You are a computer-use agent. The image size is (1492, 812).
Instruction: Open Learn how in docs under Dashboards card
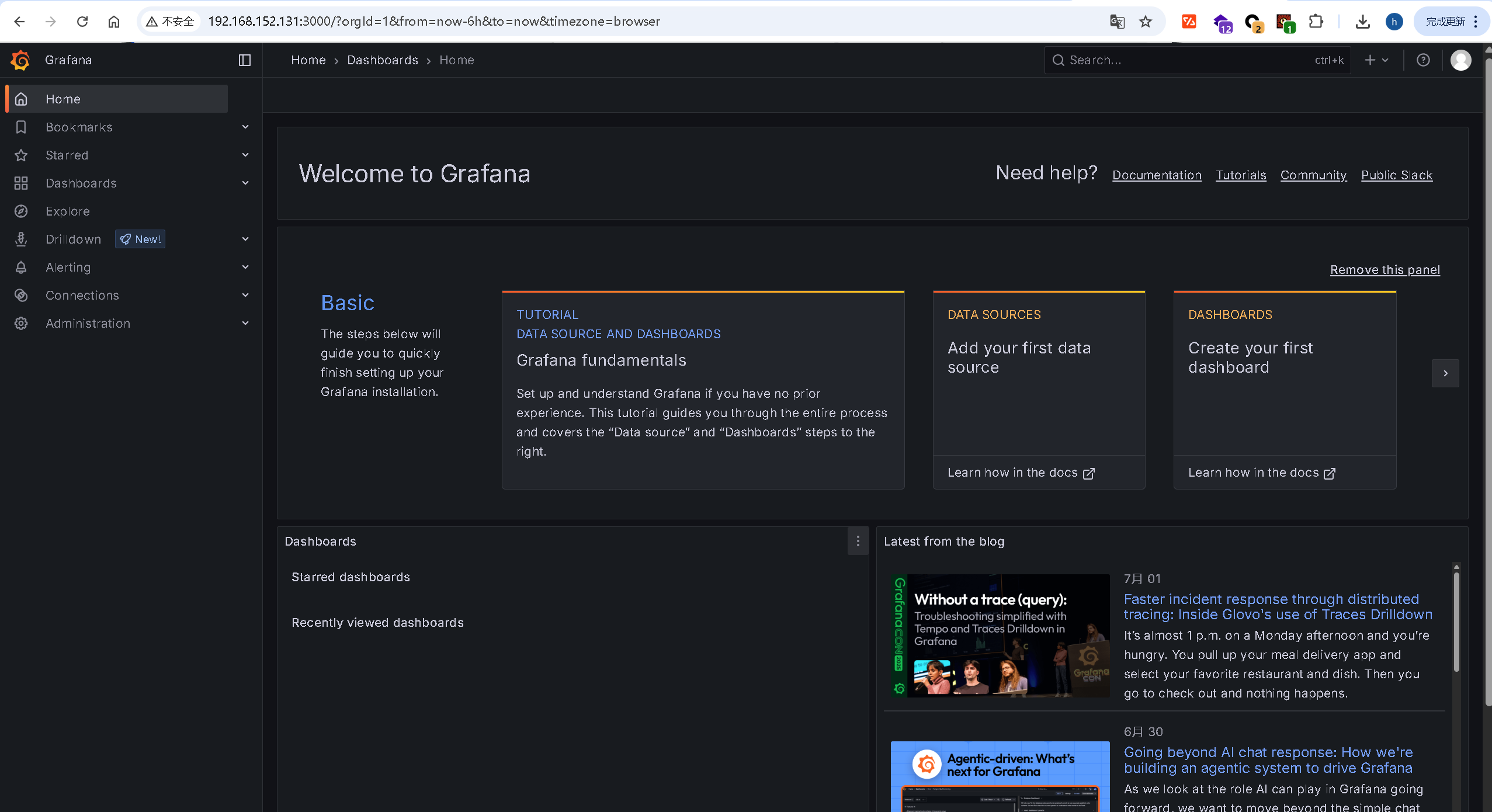click(x=1261, y=473)
